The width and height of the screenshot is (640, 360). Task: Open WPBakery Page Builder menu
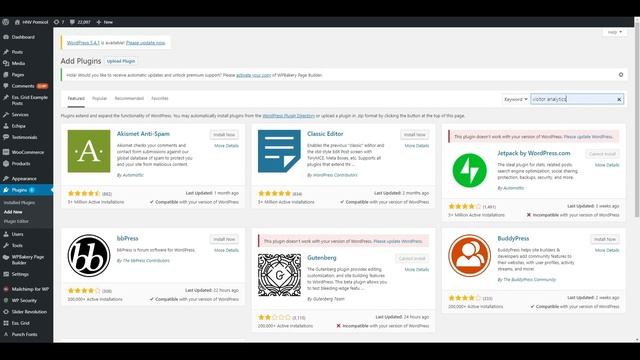(27, 260)
